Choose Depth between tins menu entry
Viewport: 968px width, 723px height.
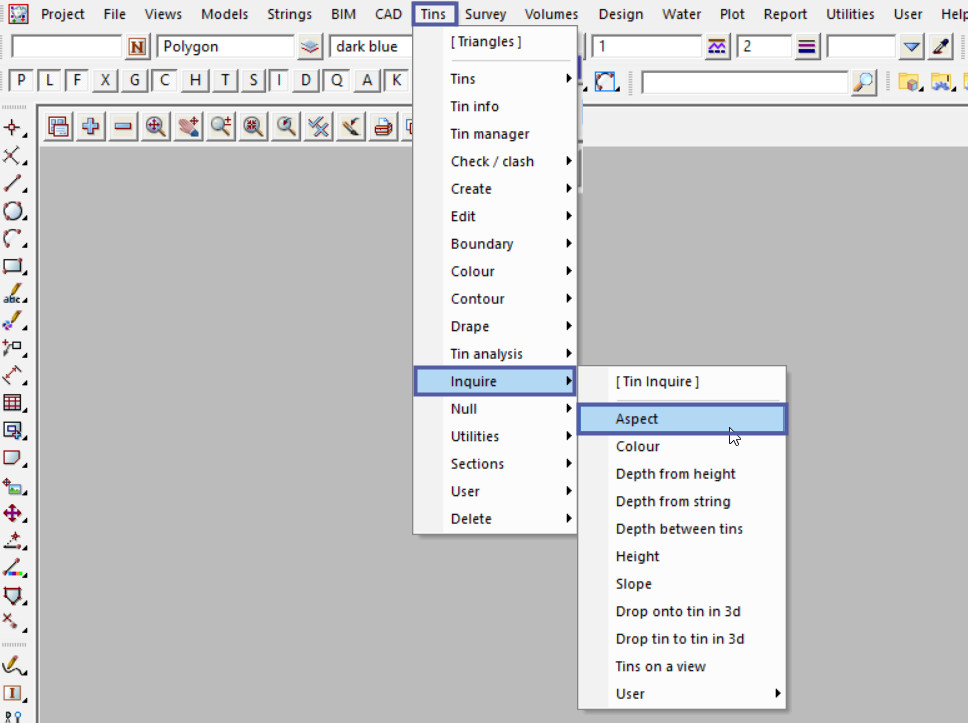pos(679,529)
